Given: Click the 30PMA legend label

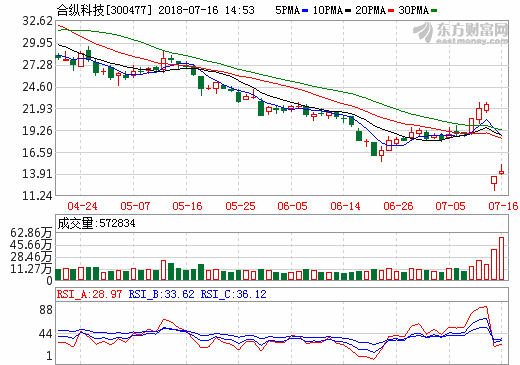Looking at the screenshot, I should [414, 10].
